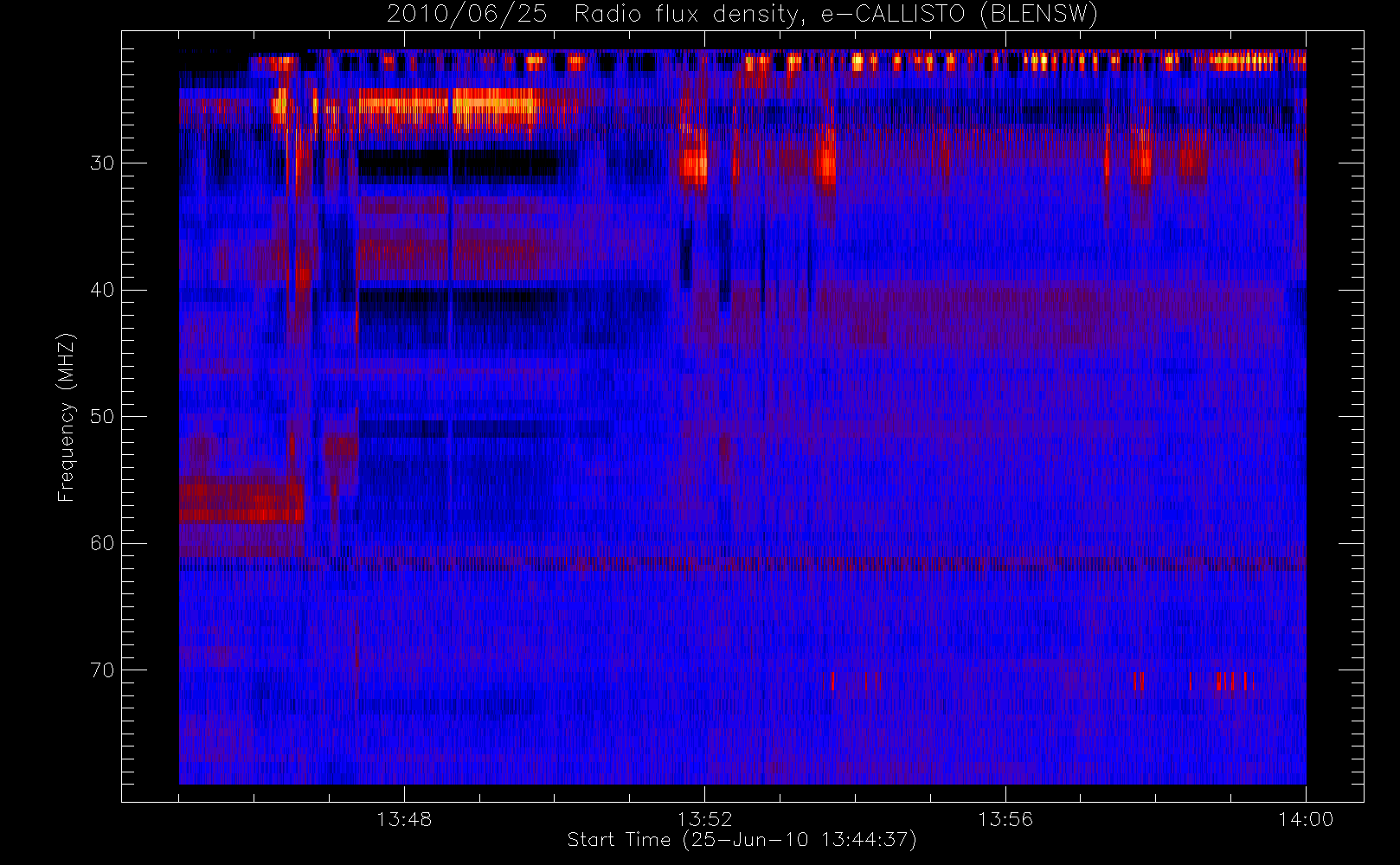Click the 13:56 time tick label
Viewport: 1400px width, 865px height.
[1005, 819]
